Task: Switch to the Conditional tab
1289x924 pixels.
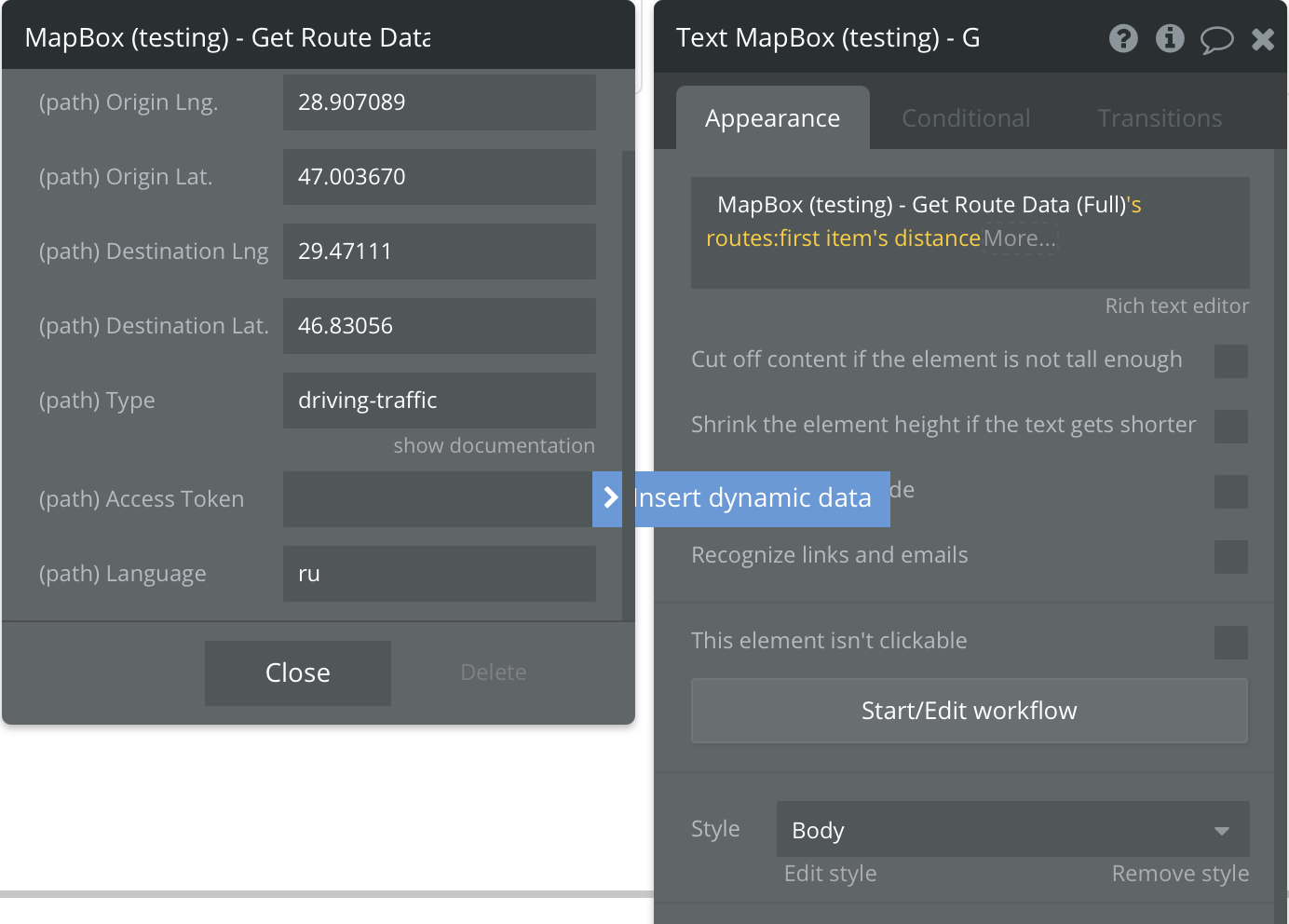Action: [966, 118]
